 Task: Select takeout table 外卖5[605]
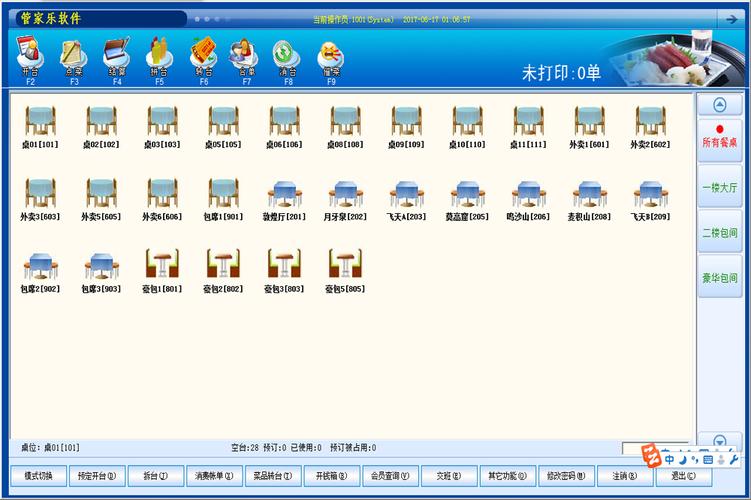point(101,200)
